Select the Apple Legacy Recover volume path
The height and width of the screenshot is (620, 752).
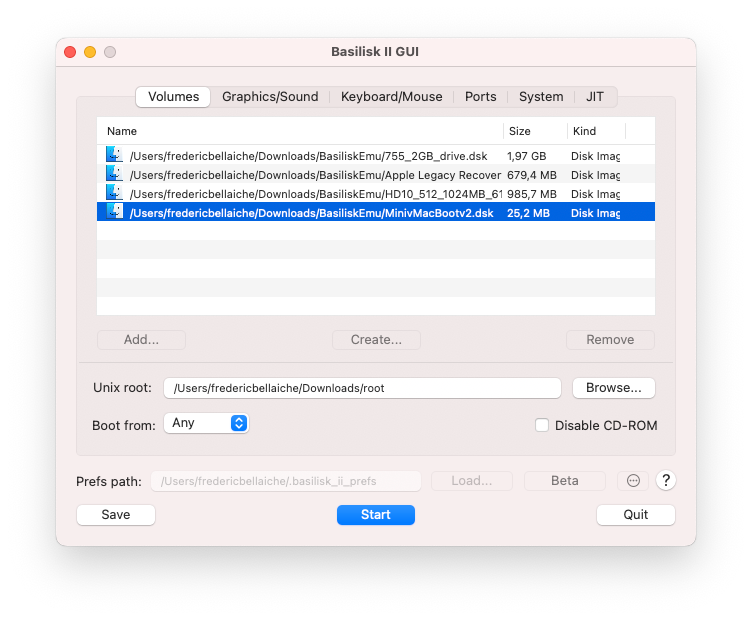click(x=315, y=175)
